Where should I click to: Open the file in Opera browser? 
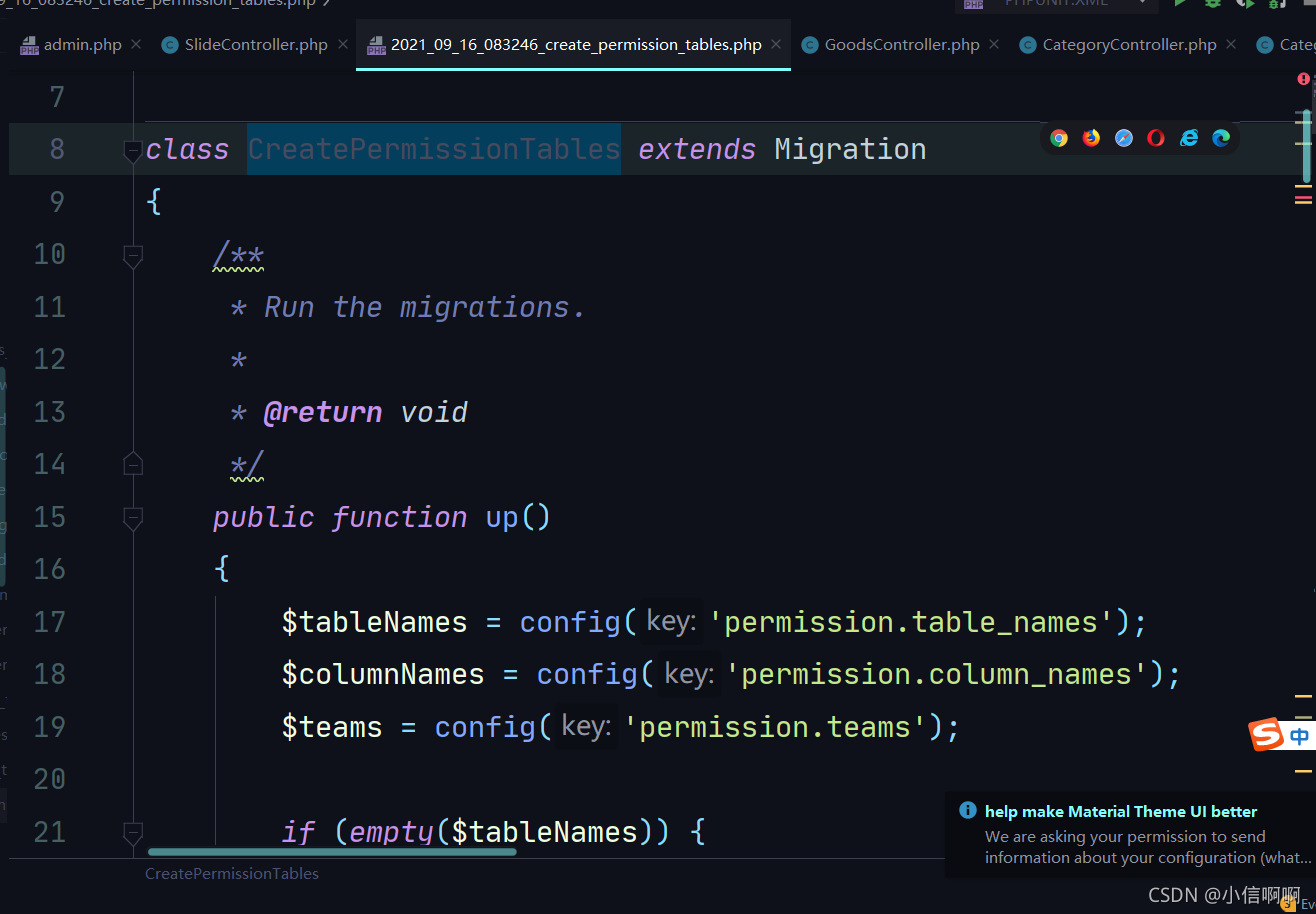1156,138
